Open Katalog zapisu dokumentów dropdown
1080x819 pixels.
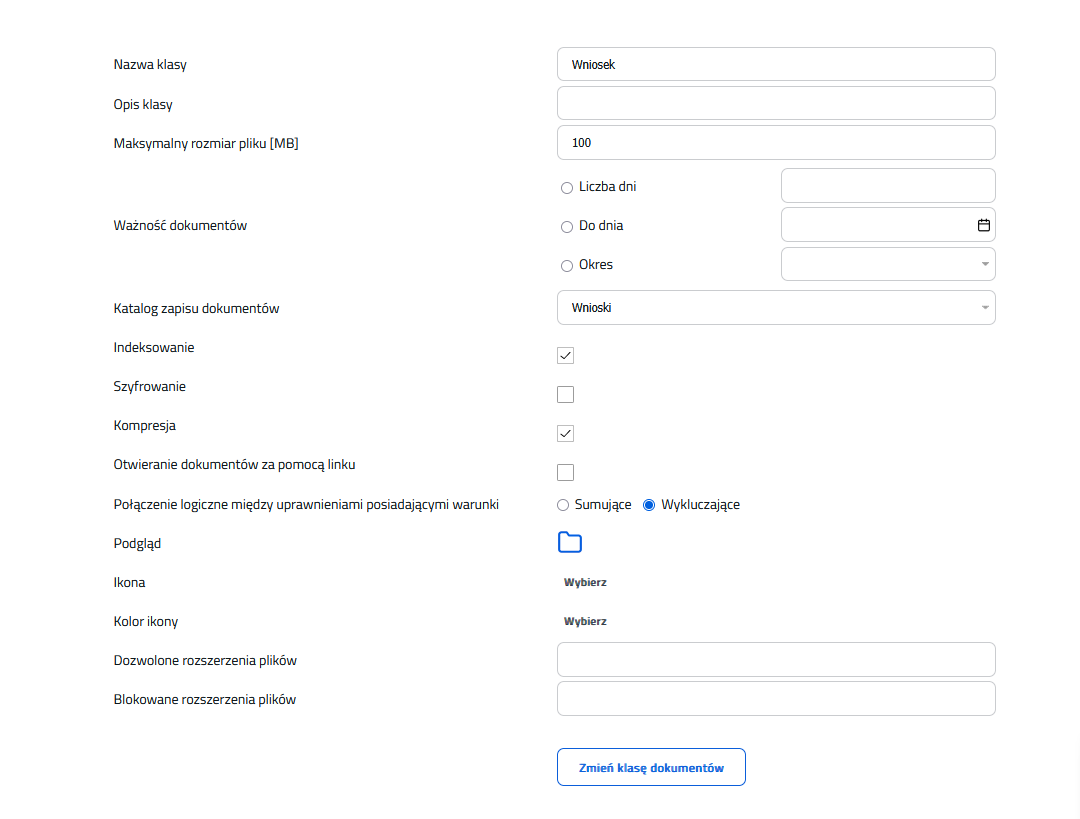775,308
